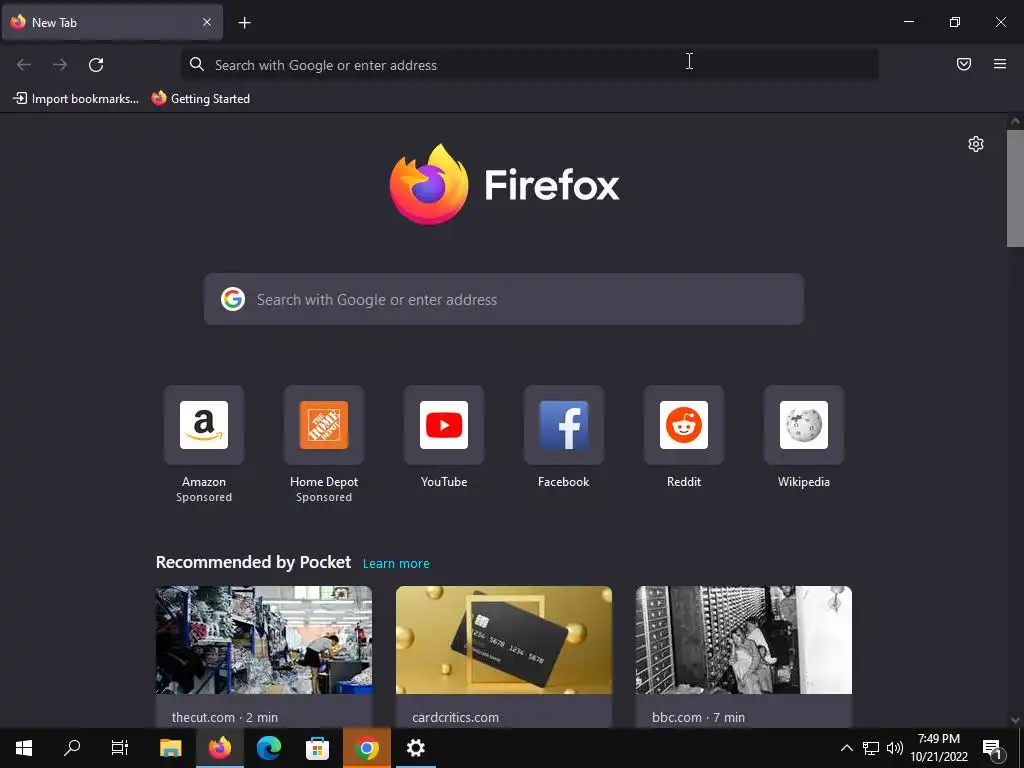Open the taskbar clock and date
The image size is (1024, 768).
click(x=939, y=748)
